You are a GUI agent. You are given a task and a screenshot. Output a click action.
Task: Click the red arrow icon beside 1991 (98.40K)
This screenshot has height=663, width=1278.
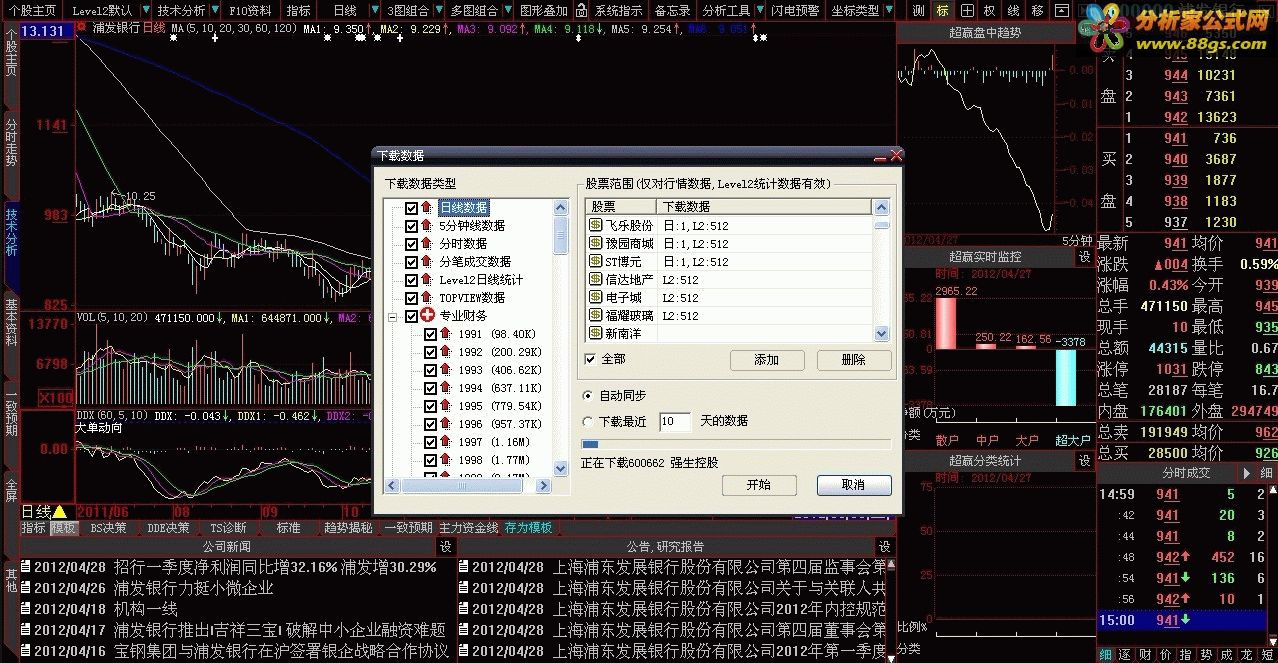pyautogui.click(x=446, y=334)
